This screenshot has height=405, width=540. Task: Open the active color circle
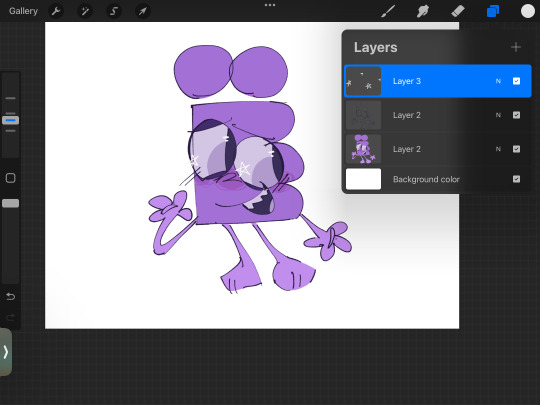pyautogui.click(x=527, y=11)
